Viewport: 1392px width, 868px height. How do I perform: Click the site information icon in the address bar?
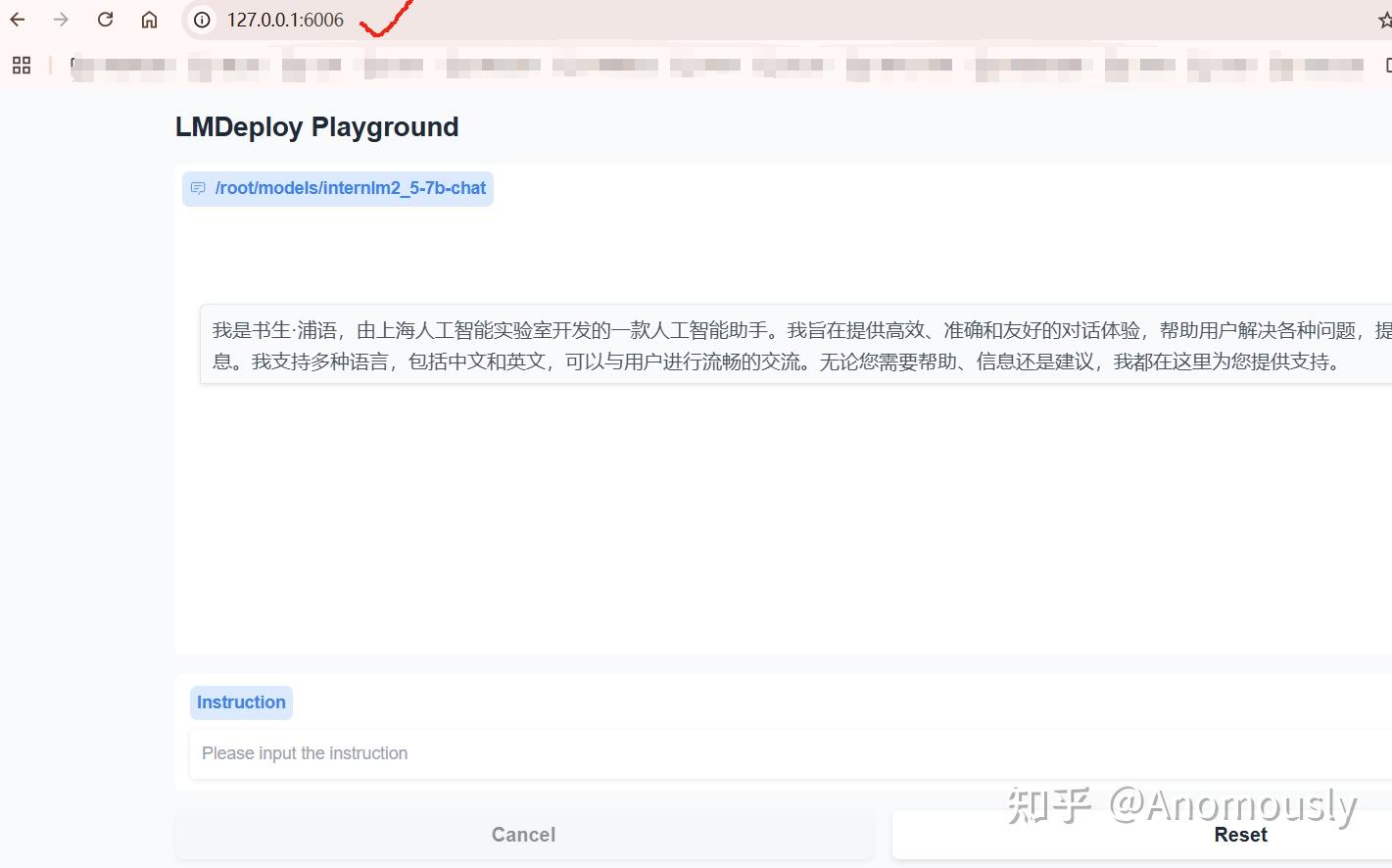[201, 19]
